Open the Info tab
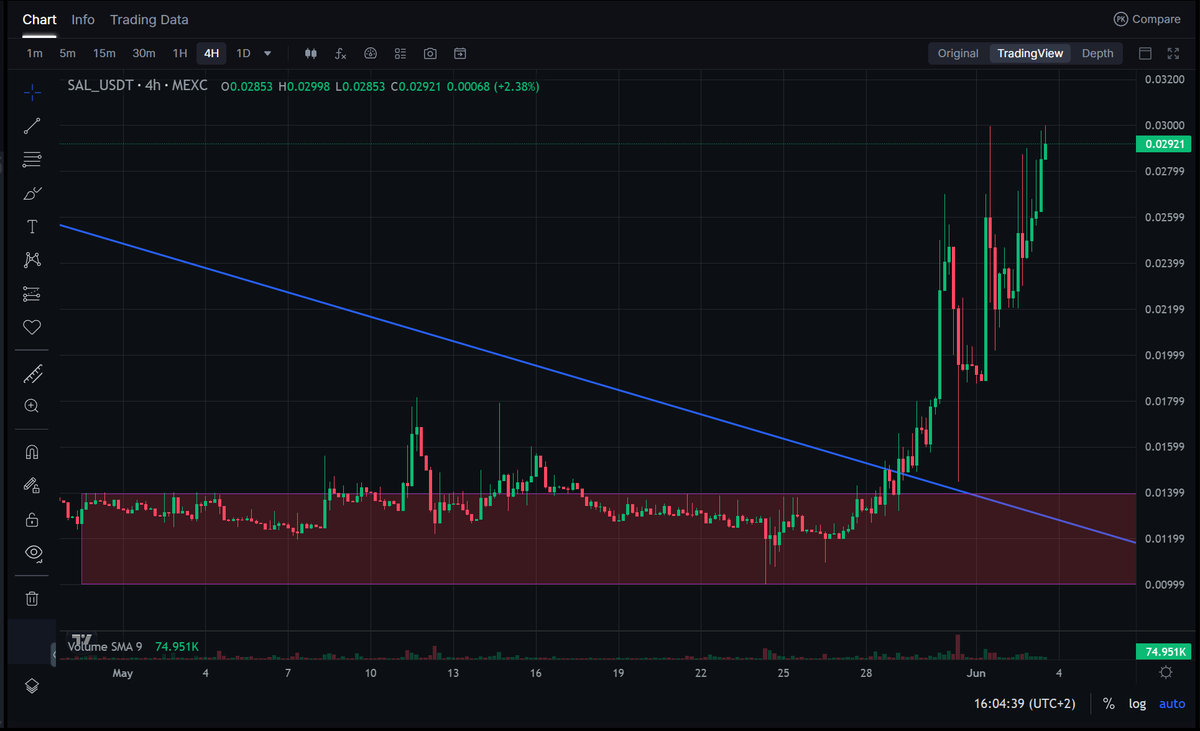 tap(83, 19)
